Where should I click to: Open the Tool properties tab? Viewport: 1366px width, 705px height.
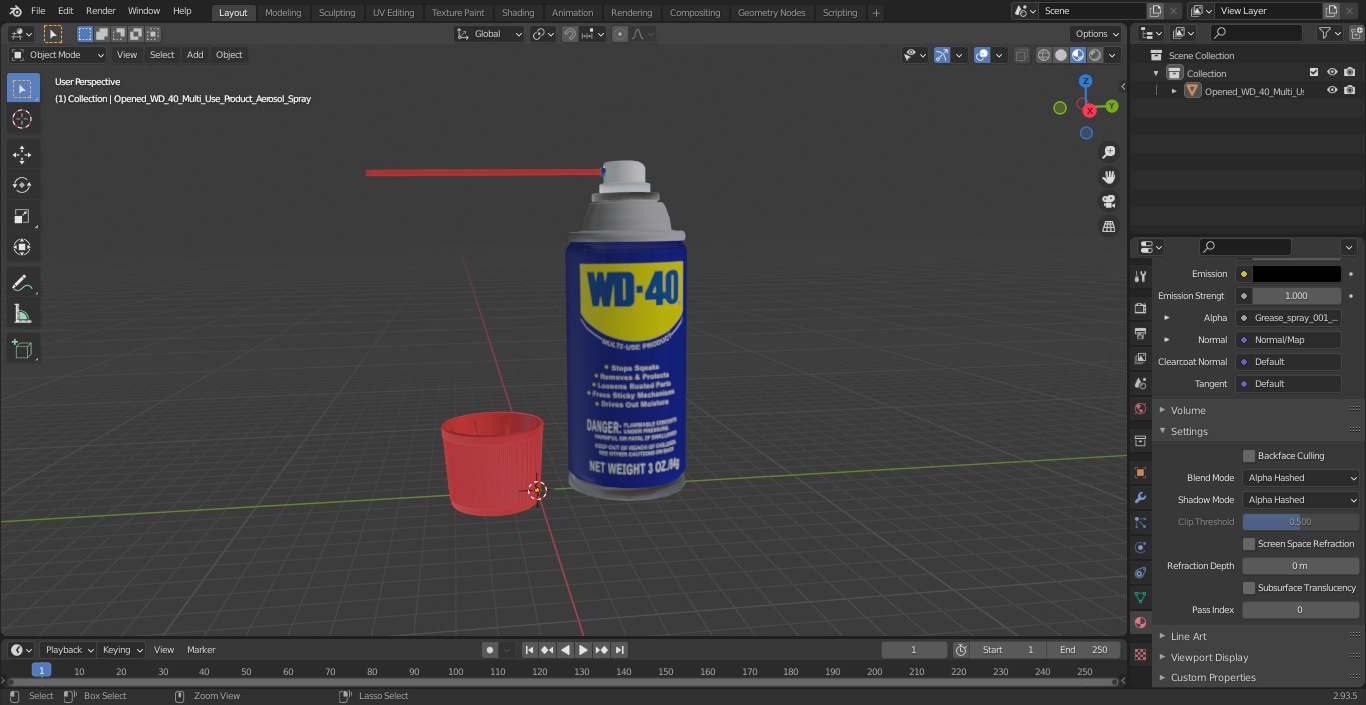click(1140, 276)
